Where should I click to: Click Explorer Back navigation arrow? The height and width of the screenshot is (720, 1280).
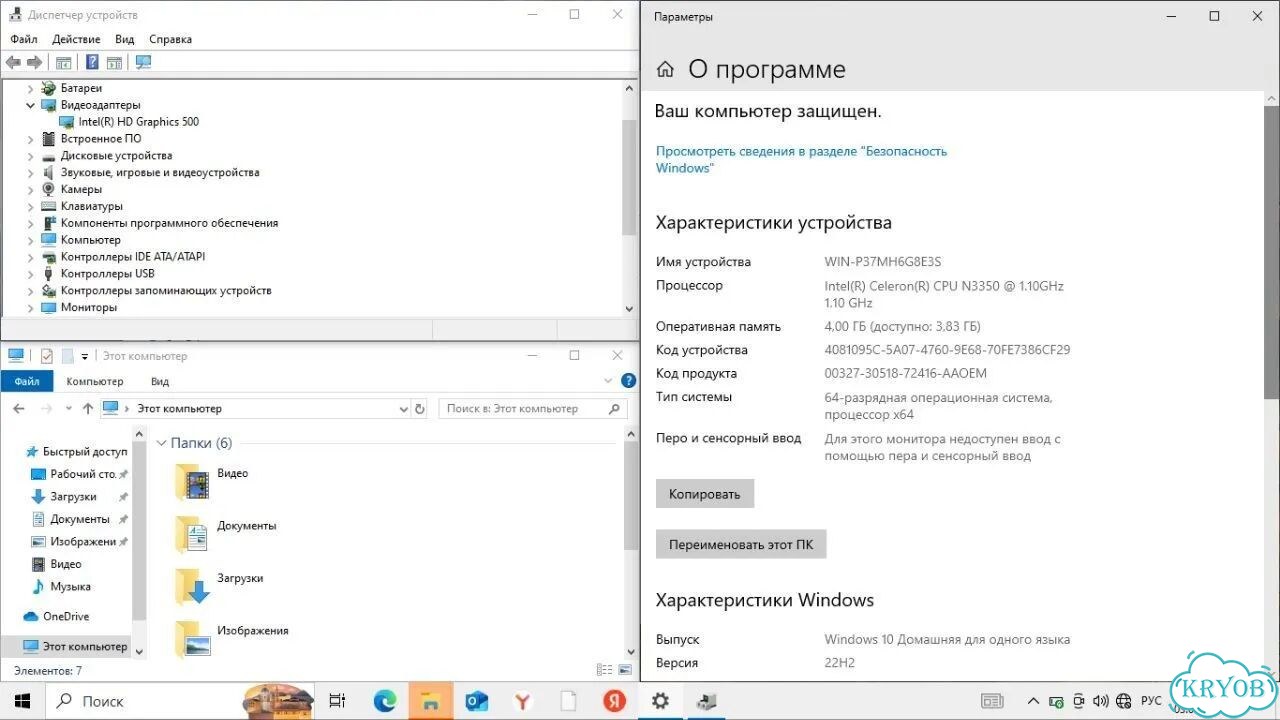[x=19, y=409]
